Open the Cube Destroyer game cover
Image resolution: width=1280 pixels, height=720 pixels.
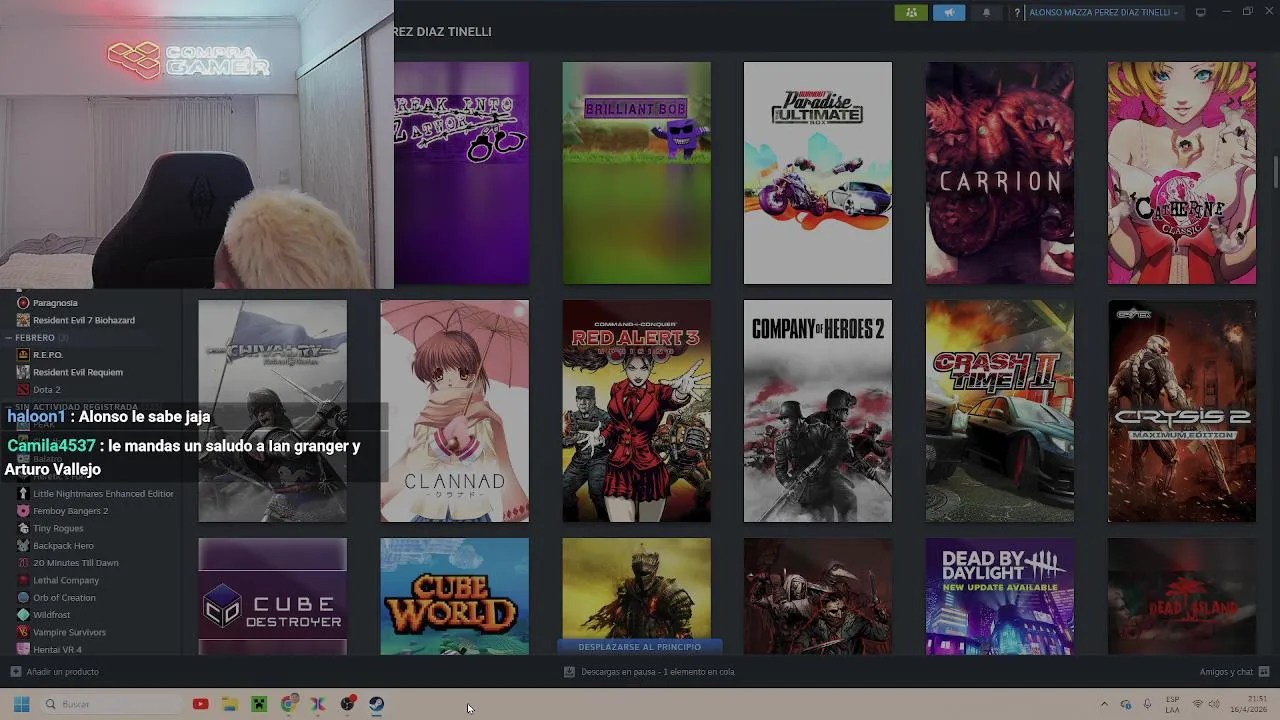click(x=273, y=597)
